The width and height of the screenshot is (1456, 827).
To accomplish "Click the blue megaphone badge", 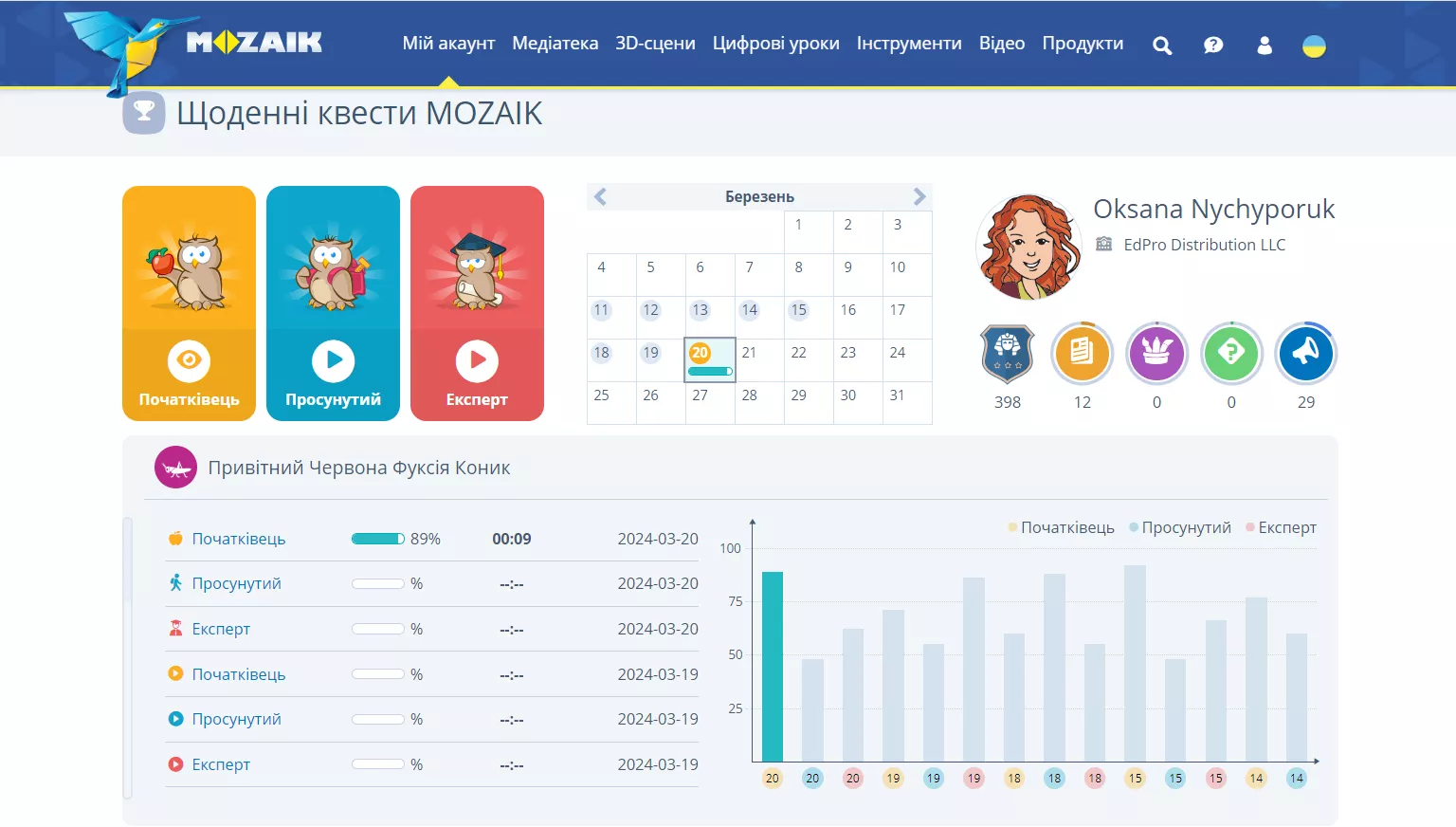I will click(x=1305, y=353).
